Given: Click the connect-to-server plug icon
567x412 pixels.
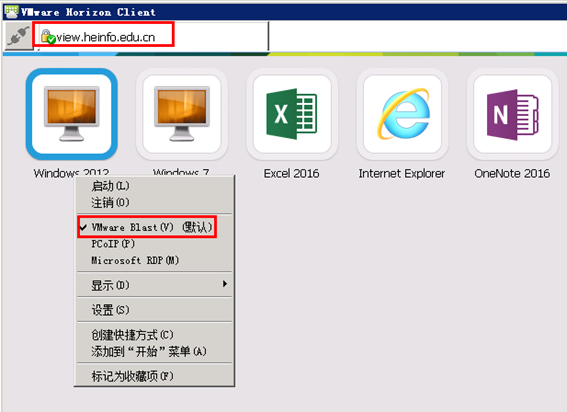Looking at the screenshot, I should point(19,36).
